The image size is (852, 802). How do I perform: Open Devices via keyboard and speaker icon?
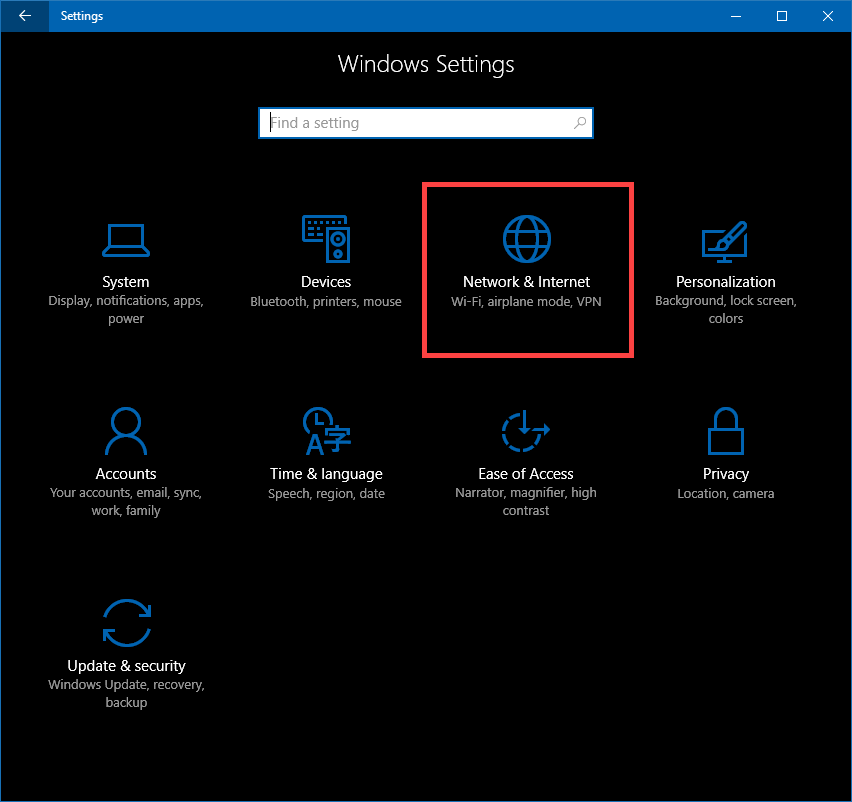326,240
